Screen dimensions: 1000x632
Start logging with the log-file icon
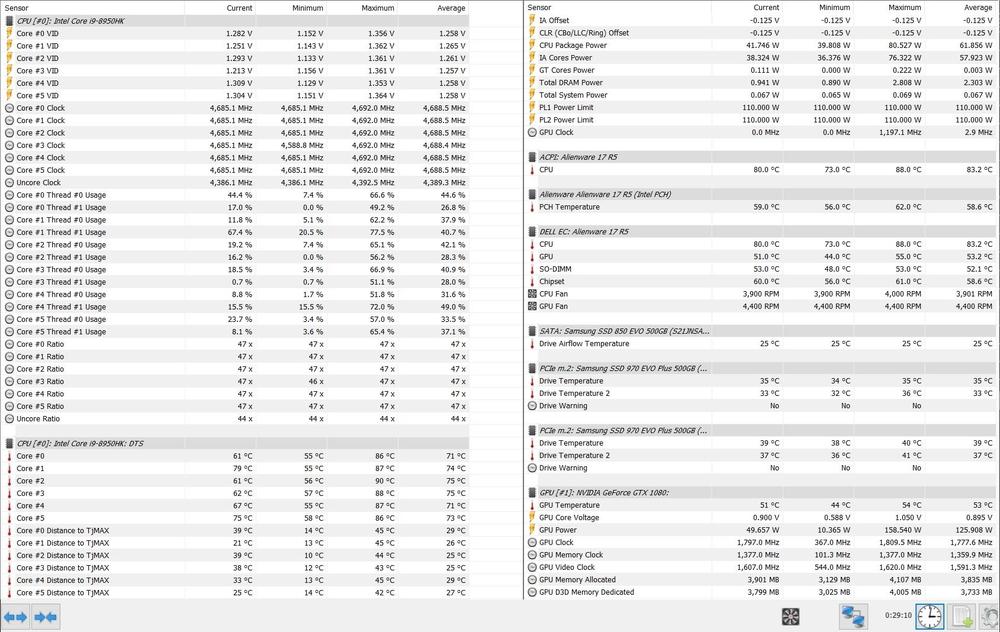961,616
